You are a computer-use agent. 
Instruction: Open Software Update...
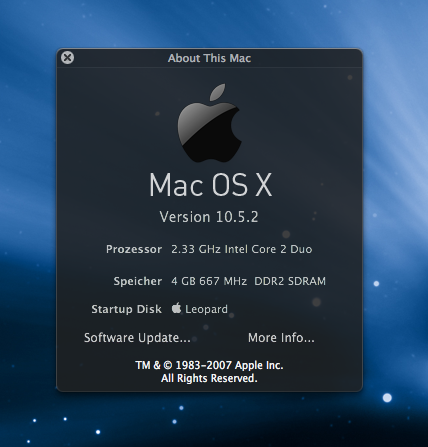[137, 338]
